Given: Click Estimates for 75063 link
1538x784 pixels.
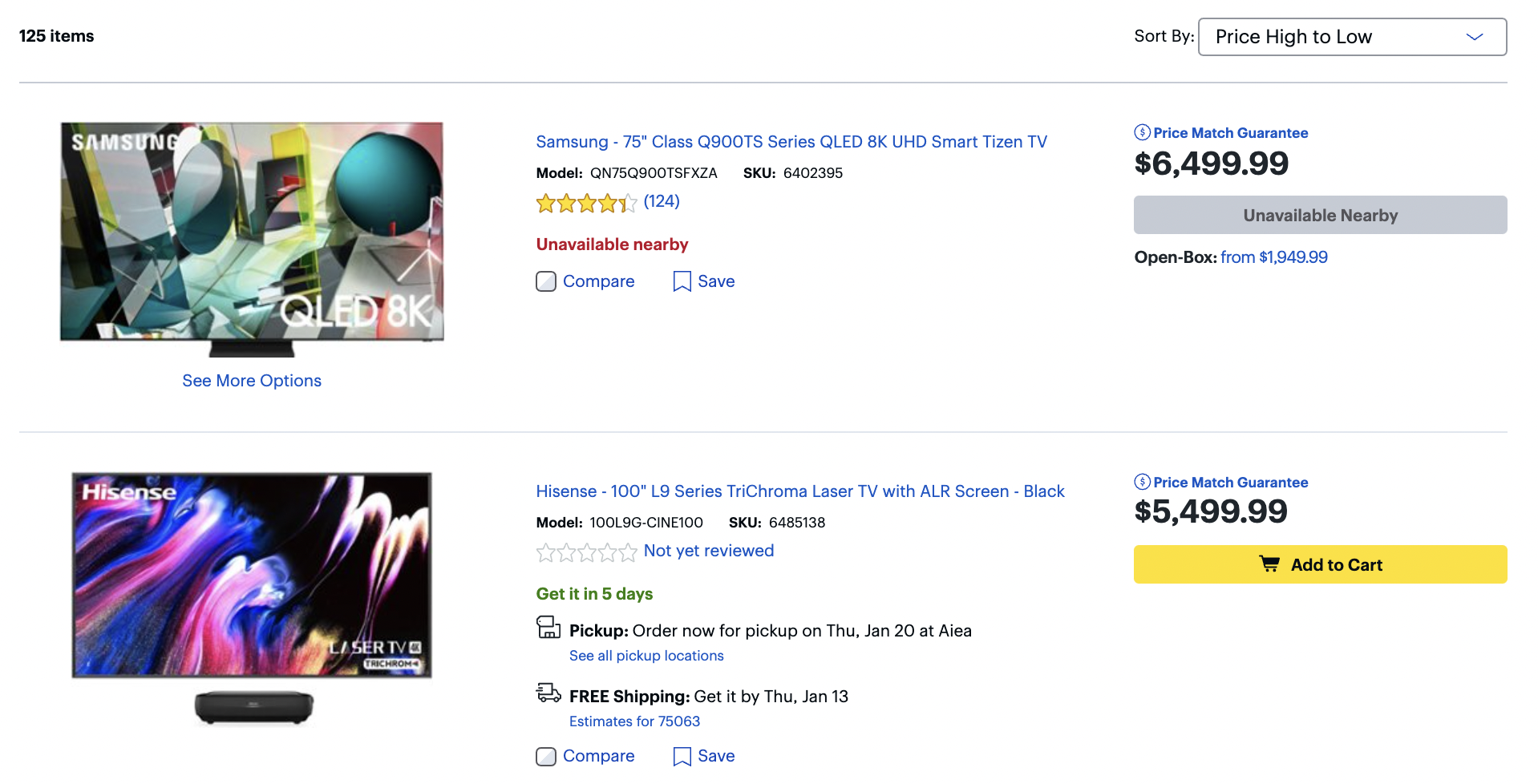Looking at the screenshot, I should [x=634, y=721].
